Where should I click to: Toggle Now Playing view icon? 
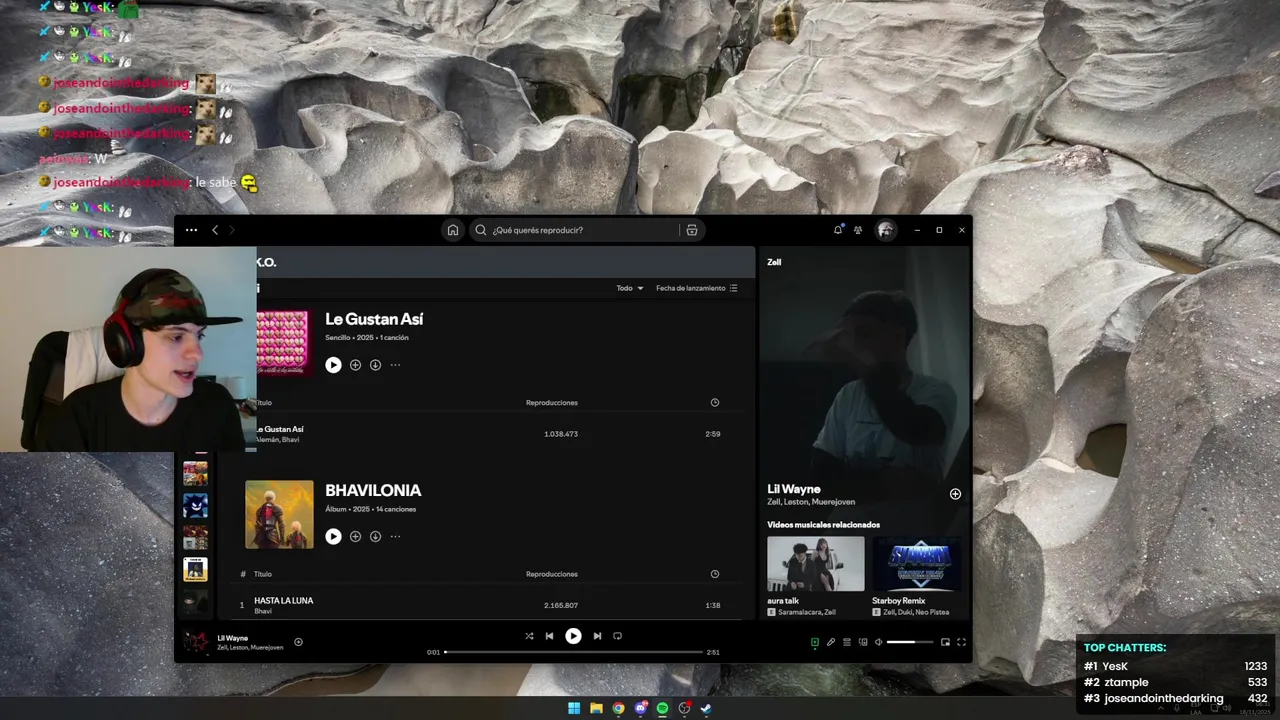815,642
